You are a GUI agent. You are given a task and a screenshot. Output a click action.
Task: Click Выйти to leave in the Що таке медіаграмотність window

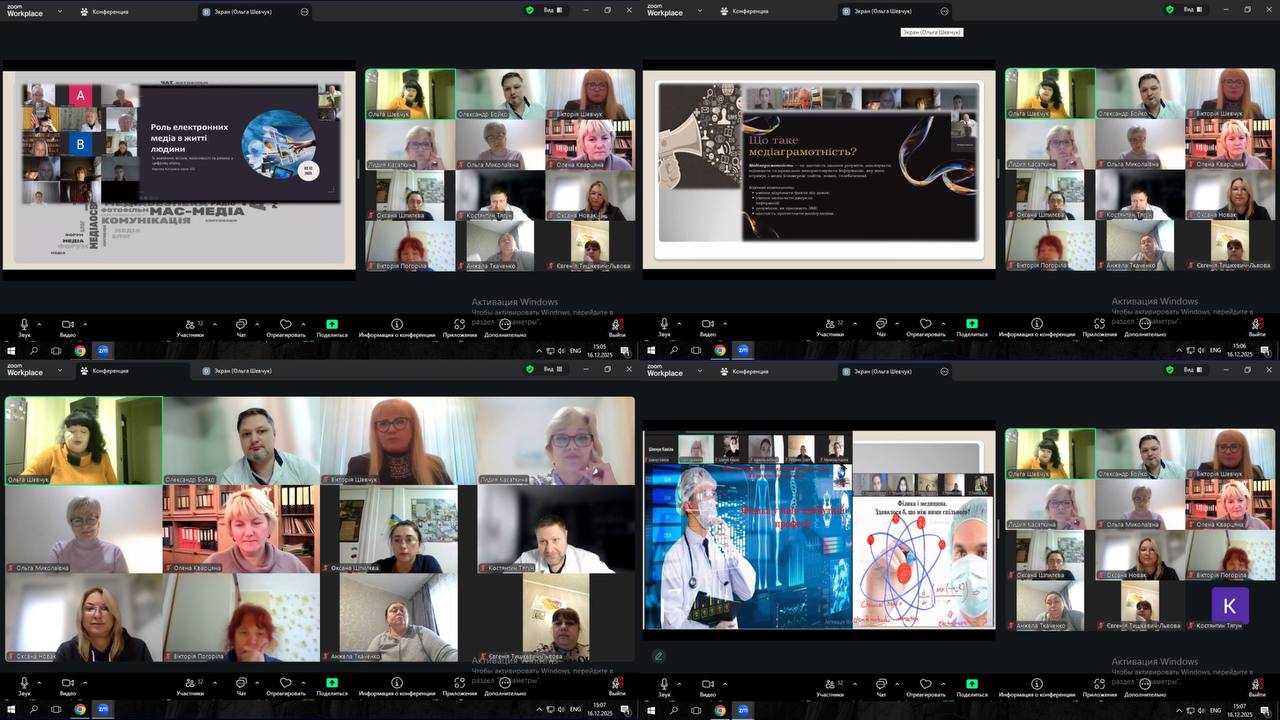[1257, 326]
